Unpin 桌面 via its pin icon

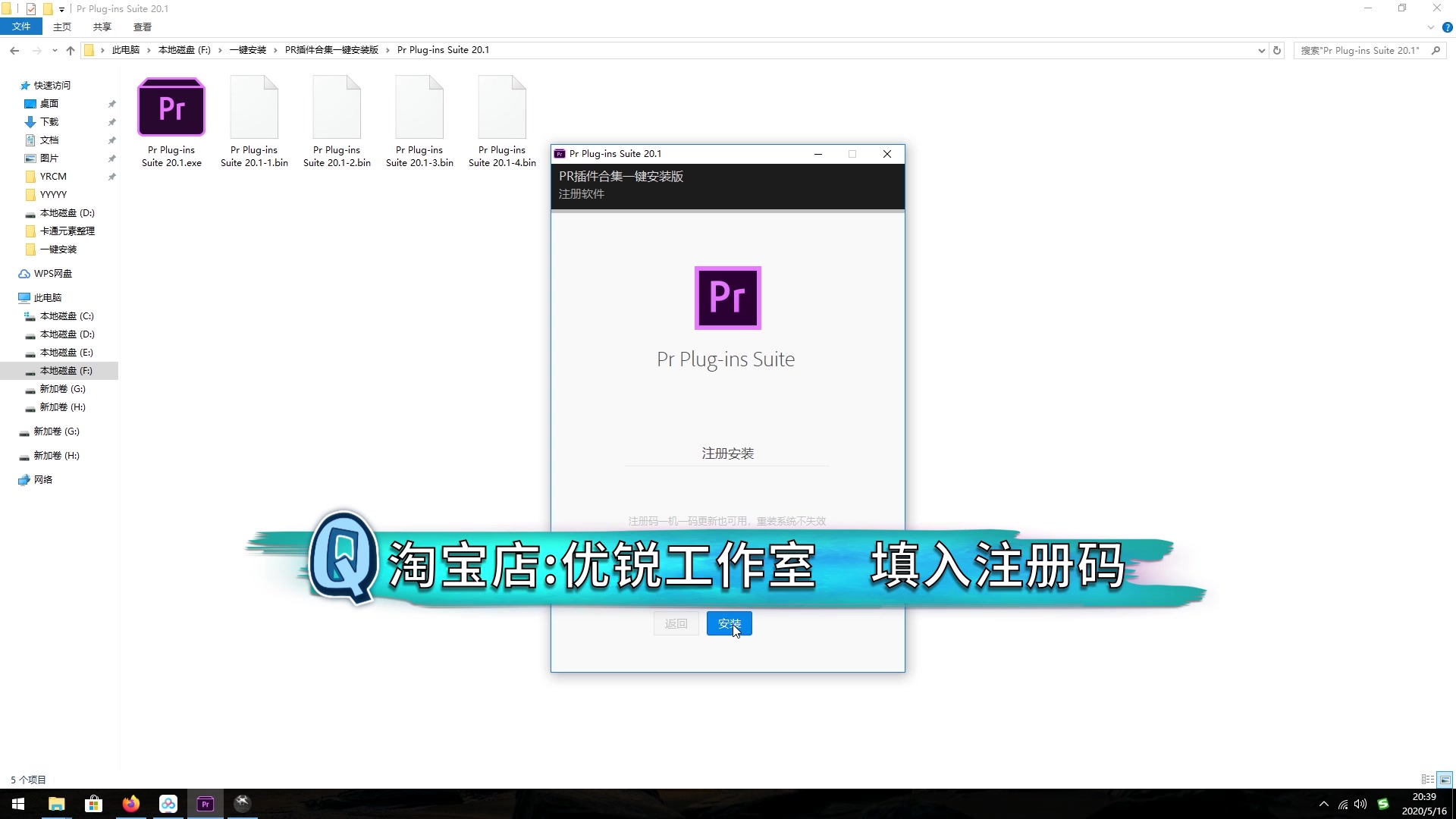point(111,103)
